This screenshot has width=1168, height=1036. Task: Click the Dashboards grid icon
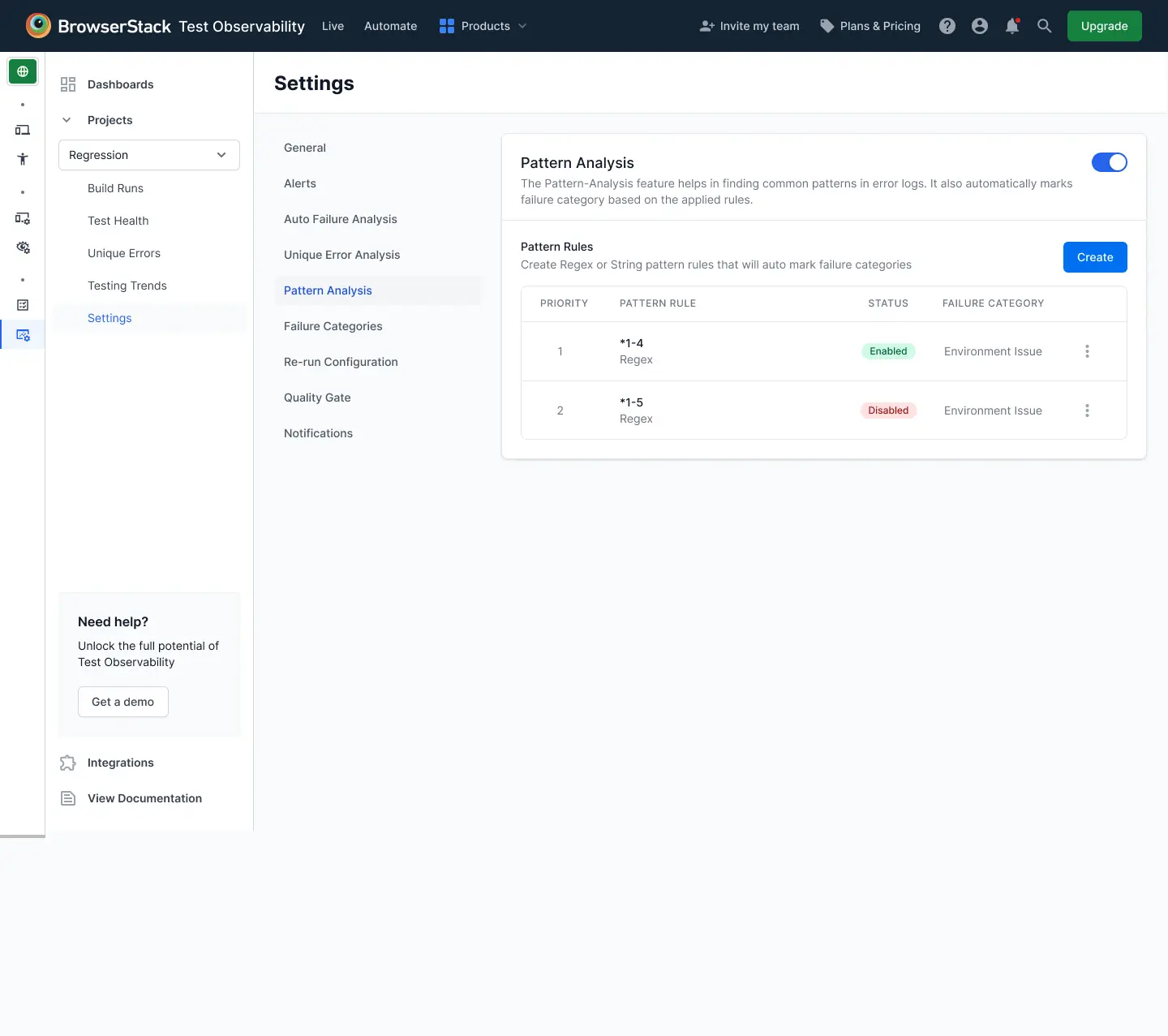68,84
